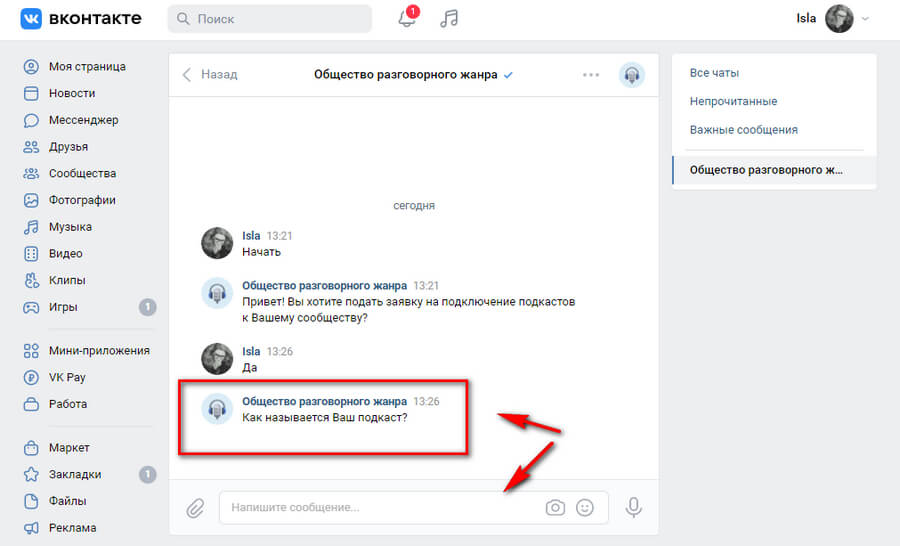Open Закладки star icon

coord(31,474)
